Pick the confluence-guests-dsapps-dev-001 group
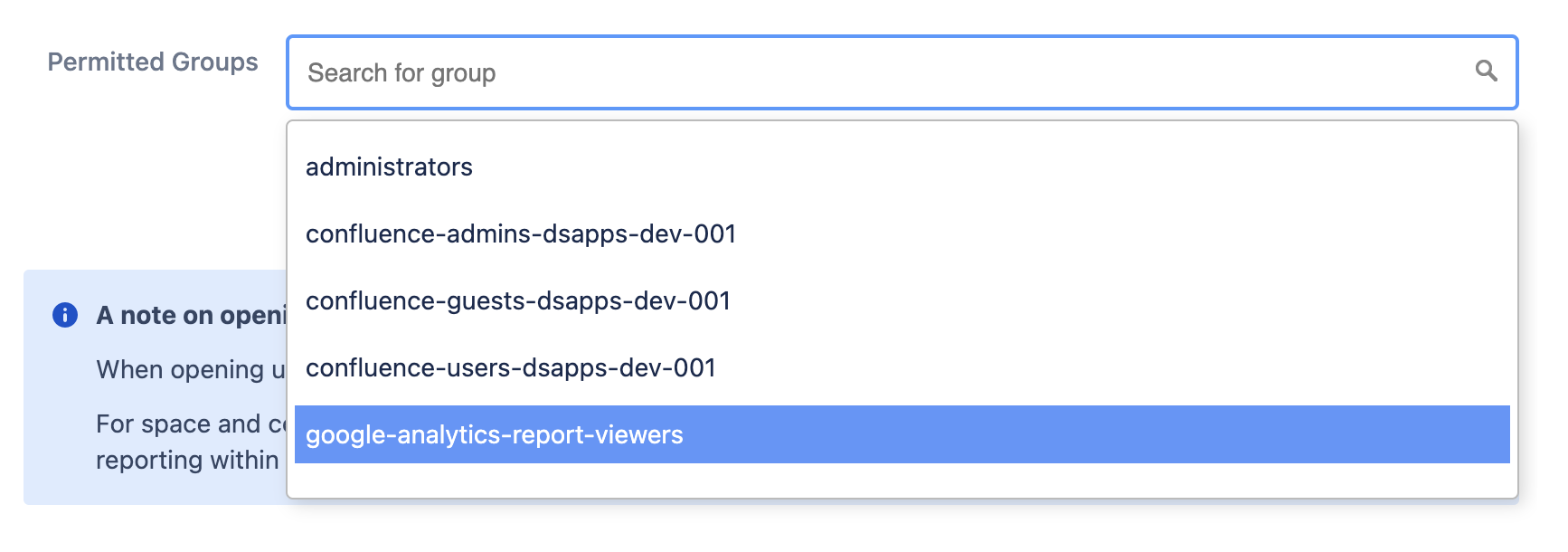 pos(518,301)
